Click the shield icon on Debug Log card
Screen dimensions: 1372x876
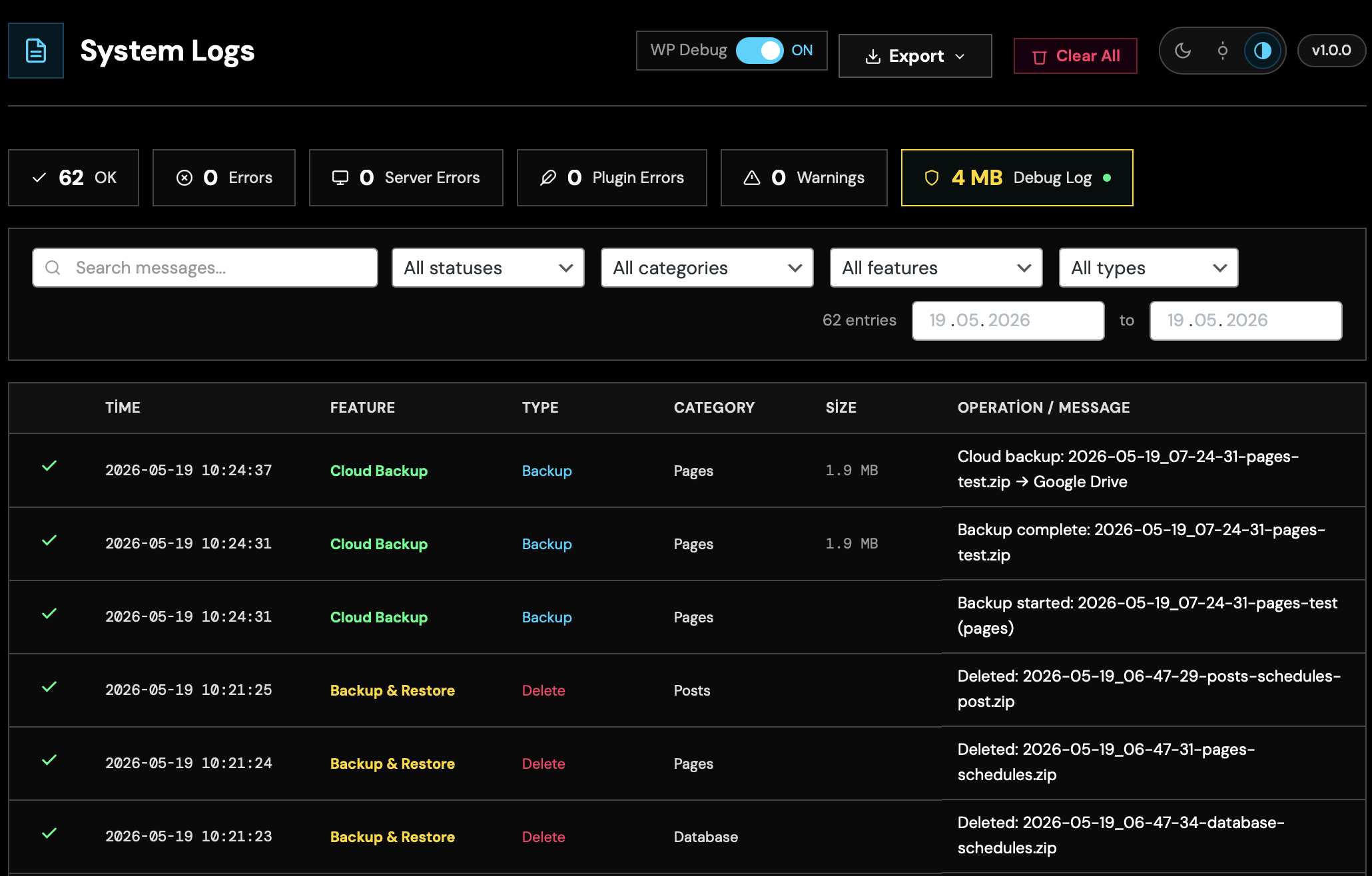click(x=932, y=178)
